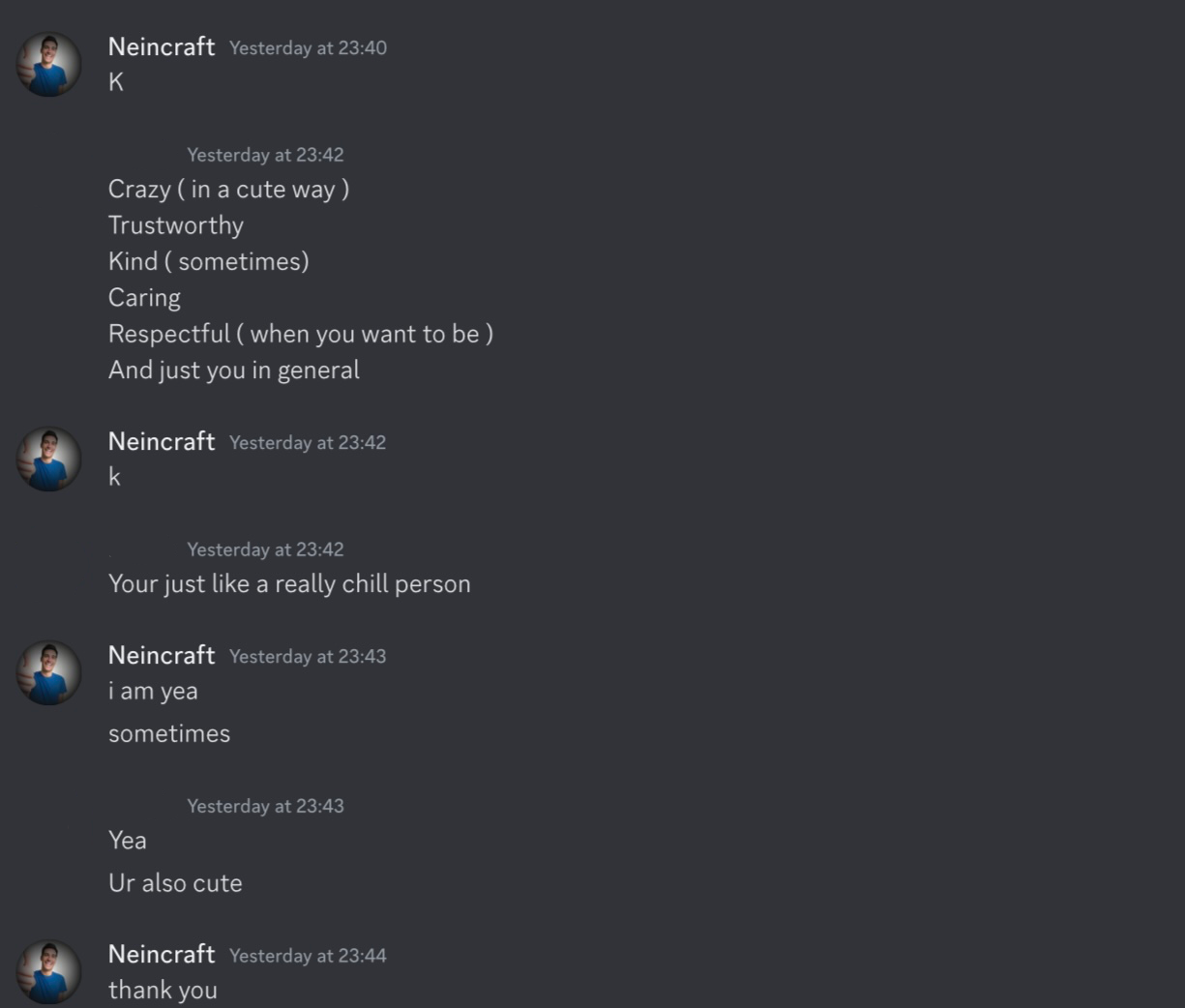Select the 'thank you' message
1185x1008 pixels.
click(x=163, y=991)
